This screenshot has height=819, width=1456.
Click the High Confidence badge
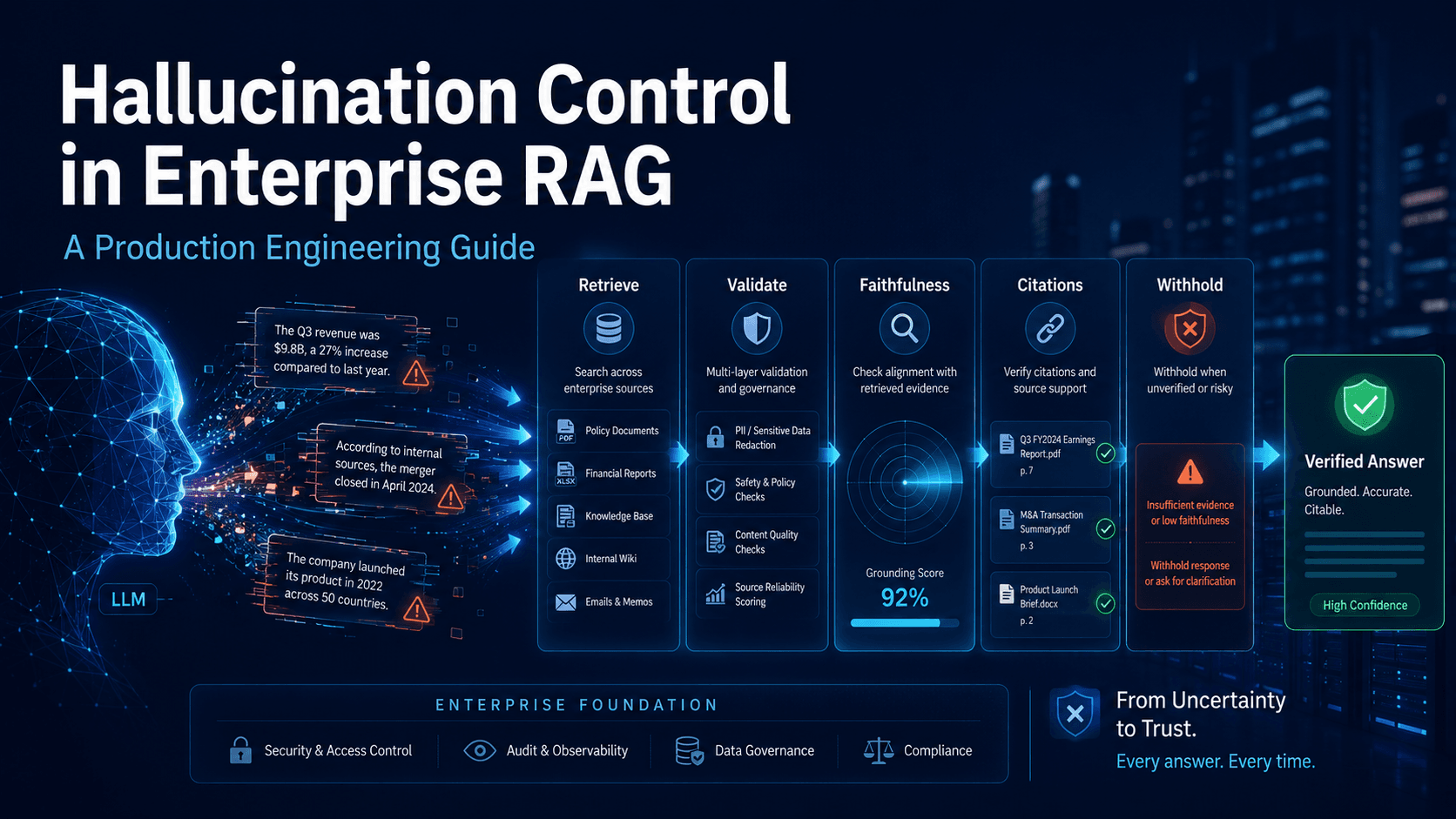tap(1365, 605)
